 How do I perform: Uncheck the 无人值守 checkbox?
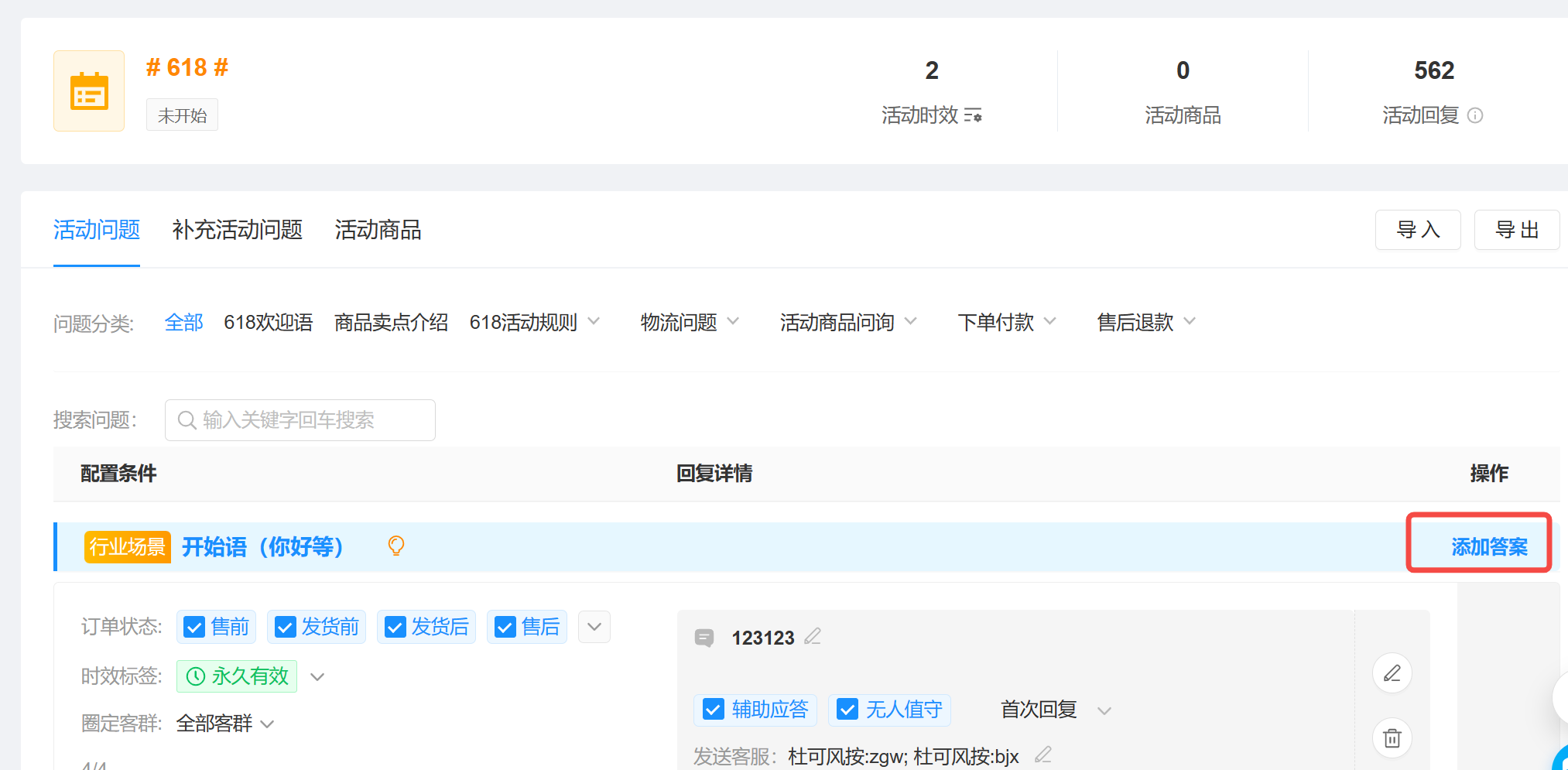coord(847,710)
